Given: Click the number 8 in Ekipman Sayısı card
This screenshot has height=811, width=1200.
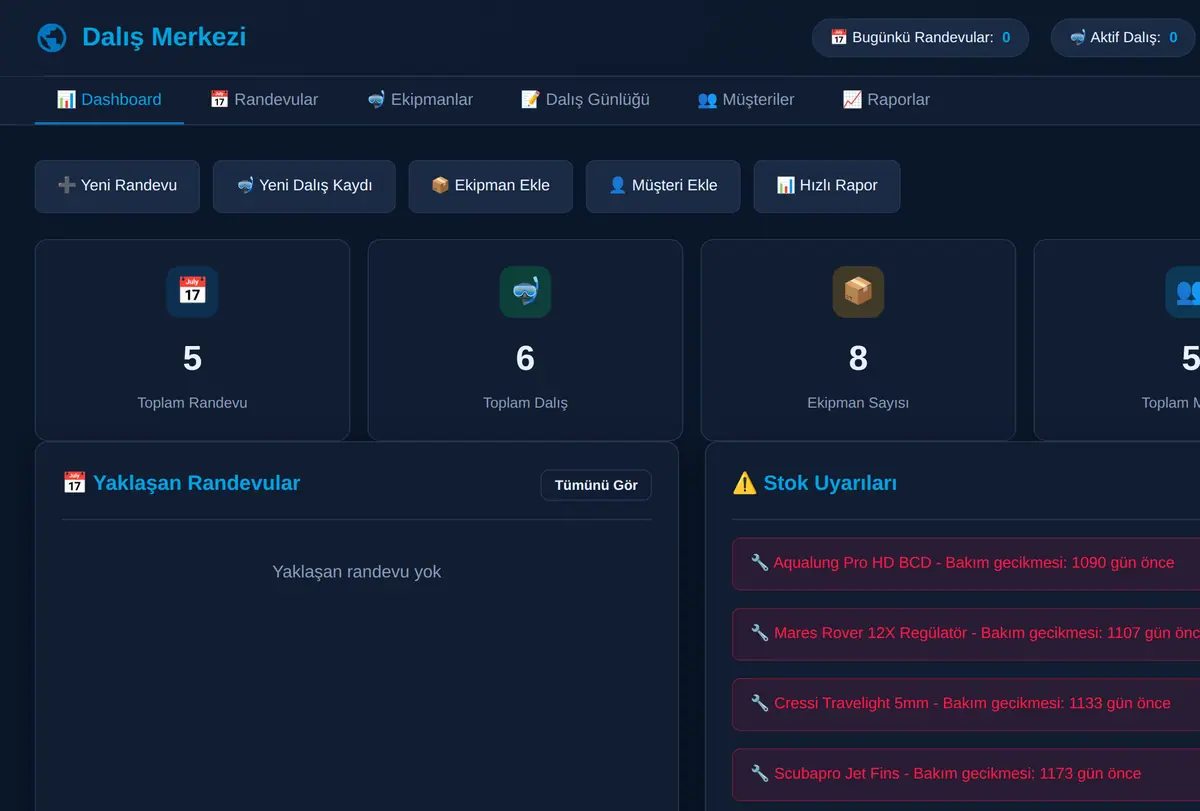Looking at the screenshot, I should click(x=858, y=358).
